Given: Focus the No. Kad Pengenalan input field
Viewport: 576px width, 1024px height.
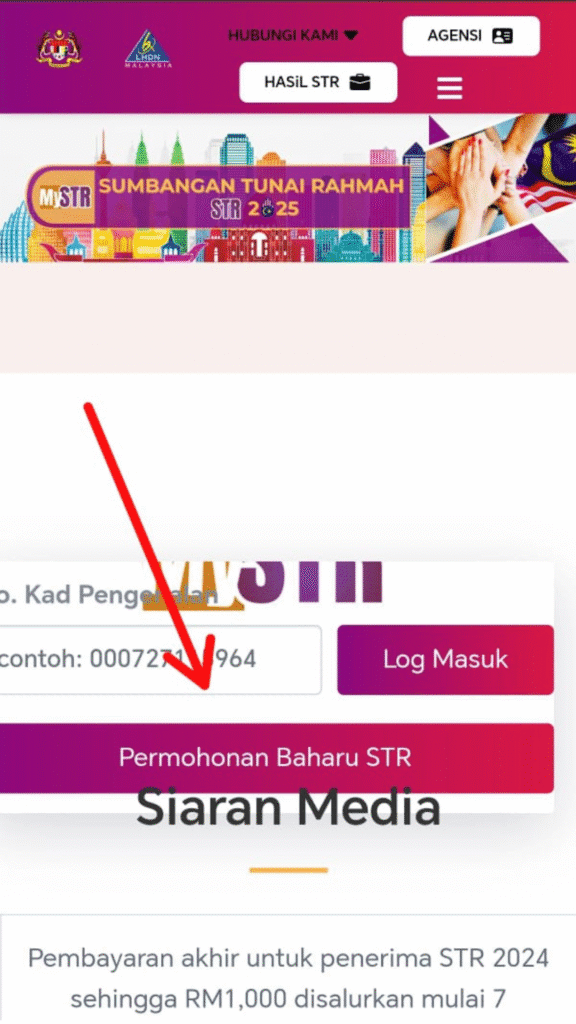Looking at the screenshot, I should point(160,660).
